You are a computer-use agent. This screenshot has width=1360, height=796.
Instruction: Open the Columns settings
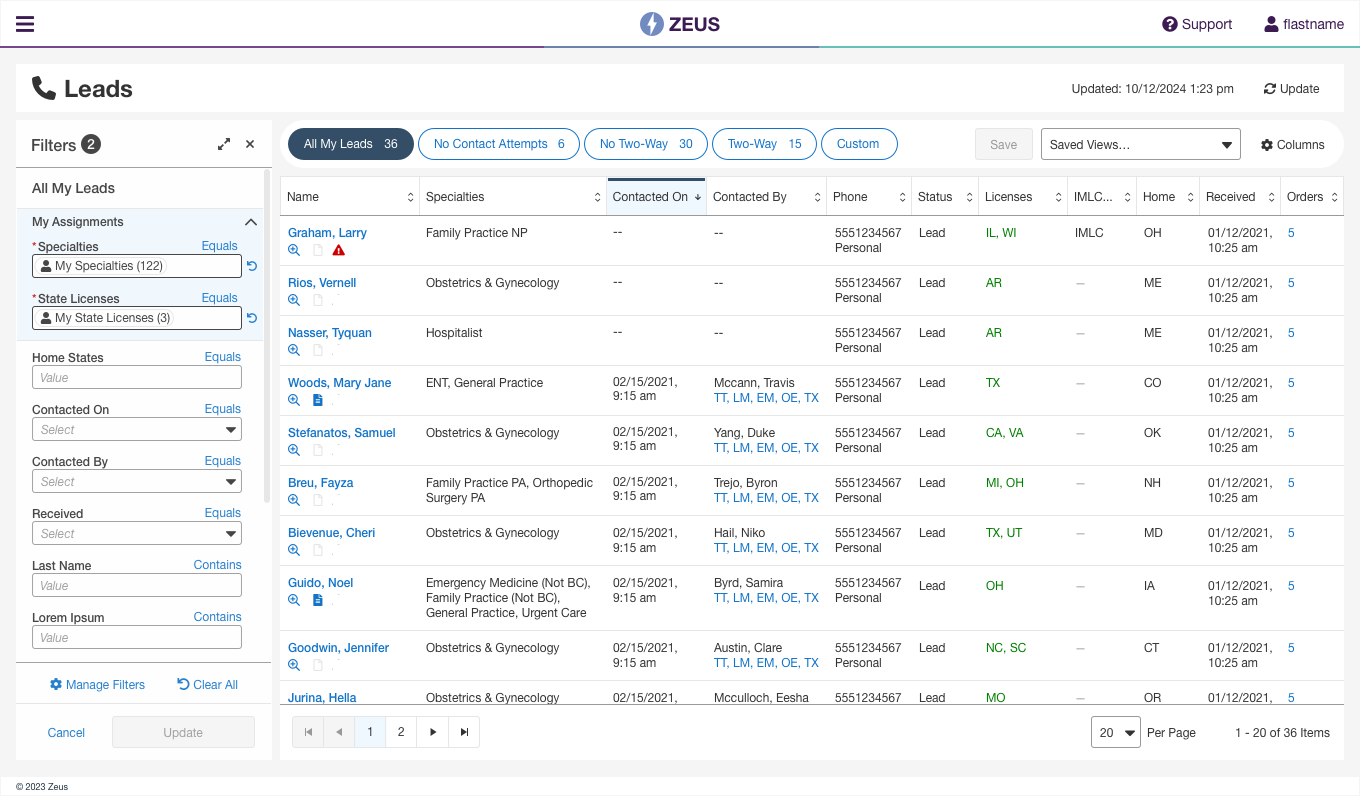[1292, 145]
